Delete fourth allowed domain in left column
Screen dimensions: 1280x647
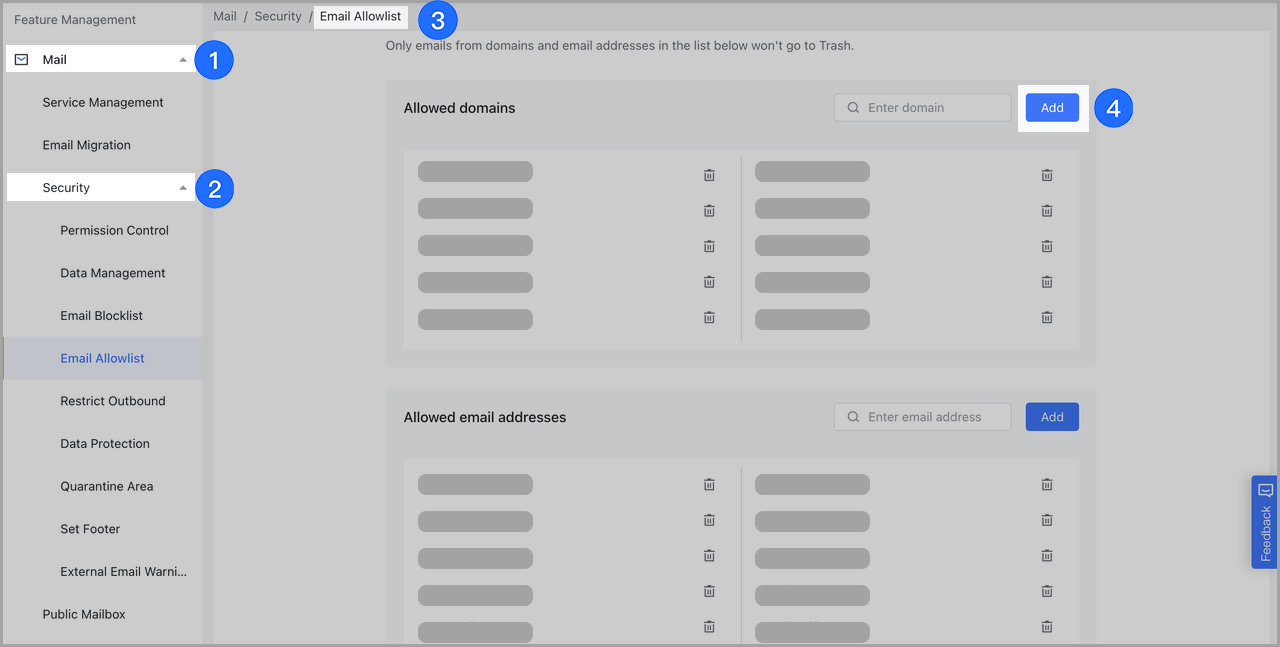(x=709, y=282)
